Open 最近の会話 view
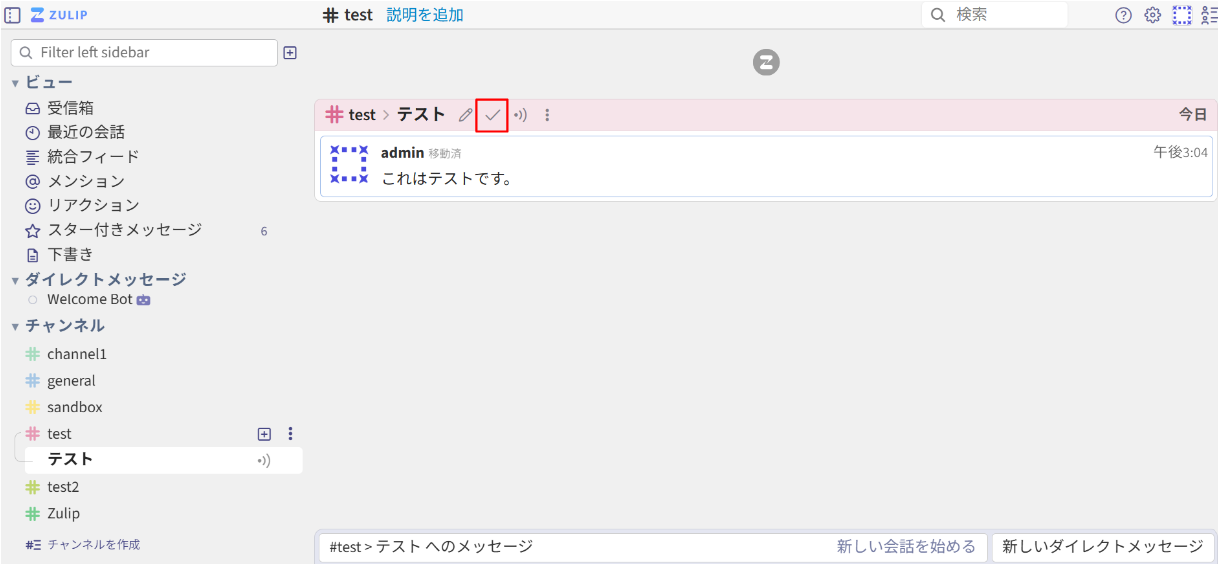The height and width of the screenshot is (565, 1219). (x=86, y=132)
